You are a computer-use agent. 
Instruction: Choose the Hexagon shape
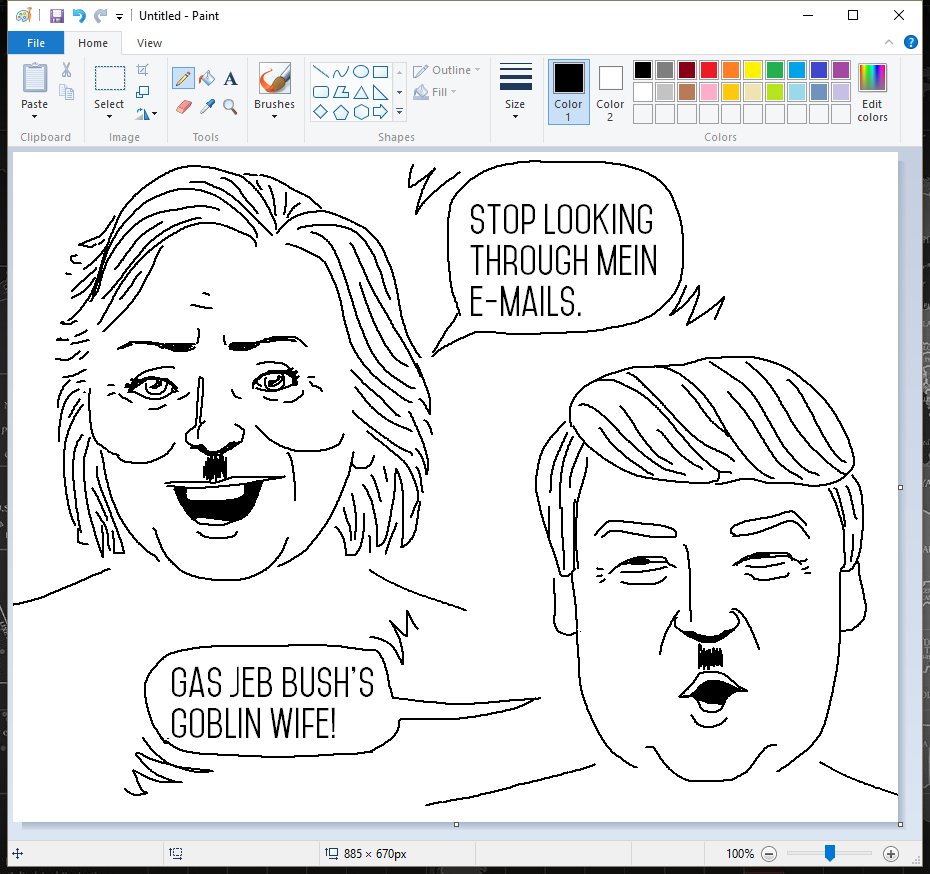[x=361, y=111]
